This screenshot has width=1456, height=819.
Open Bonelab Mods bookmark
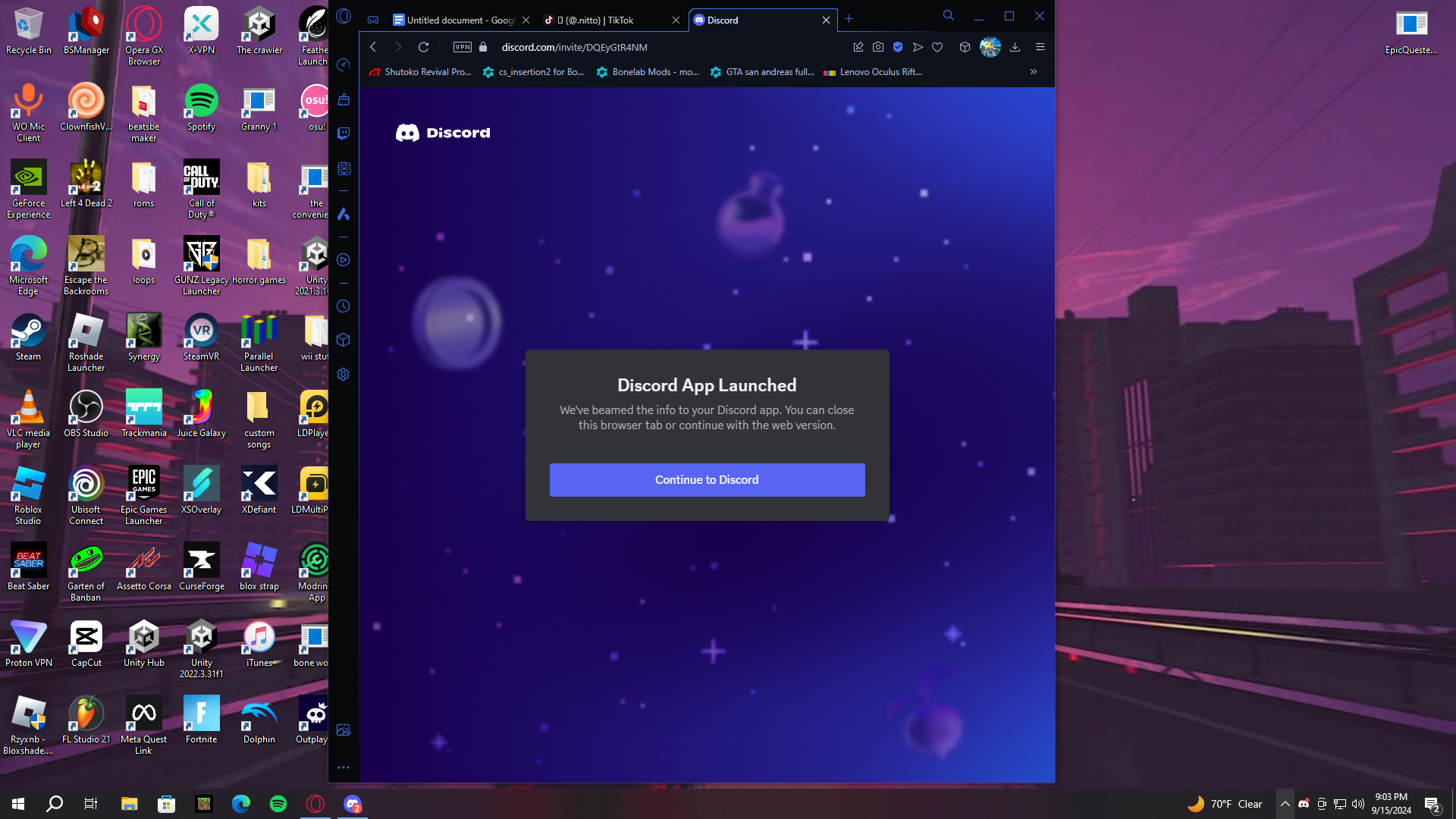click(x=648, y=72)
